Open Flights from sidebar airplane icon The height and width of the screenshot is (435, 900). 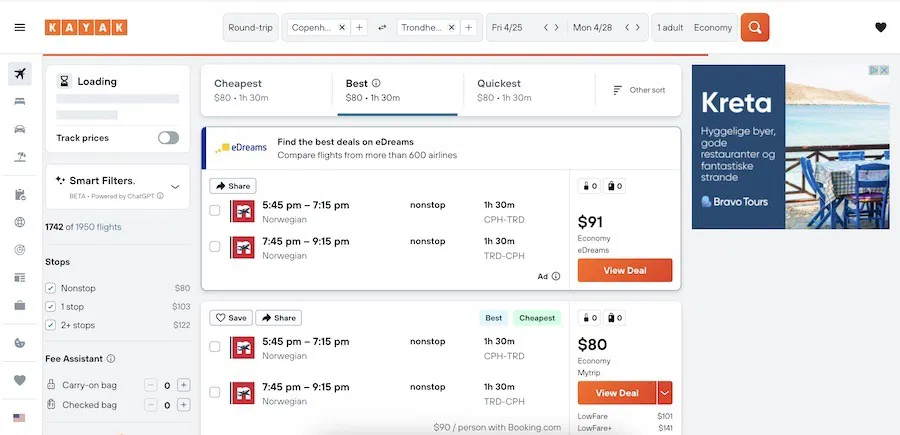click(20, 74)
